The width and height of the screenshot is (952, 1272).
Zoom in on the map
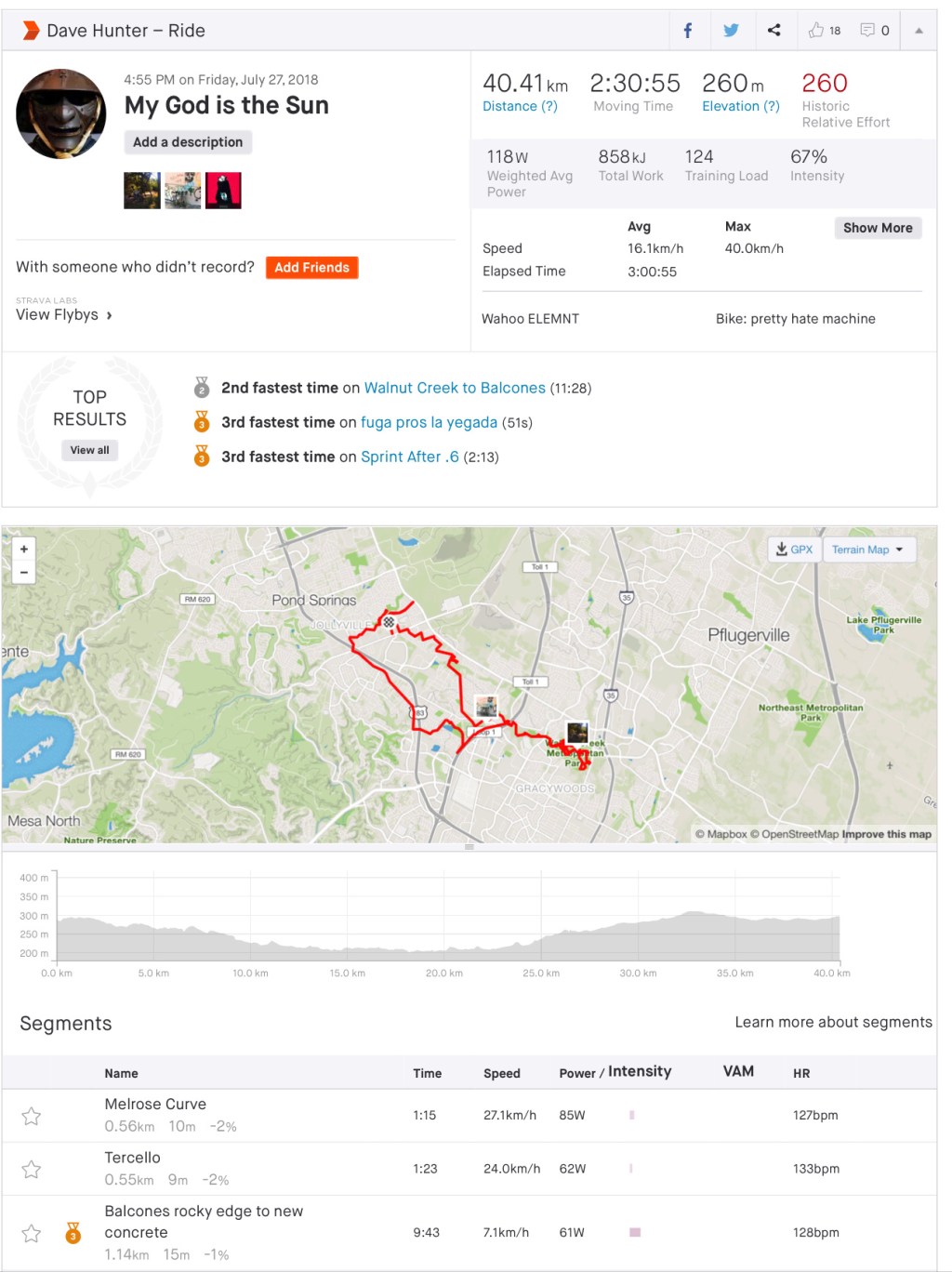pyautogui.click(x=24, y=550)
